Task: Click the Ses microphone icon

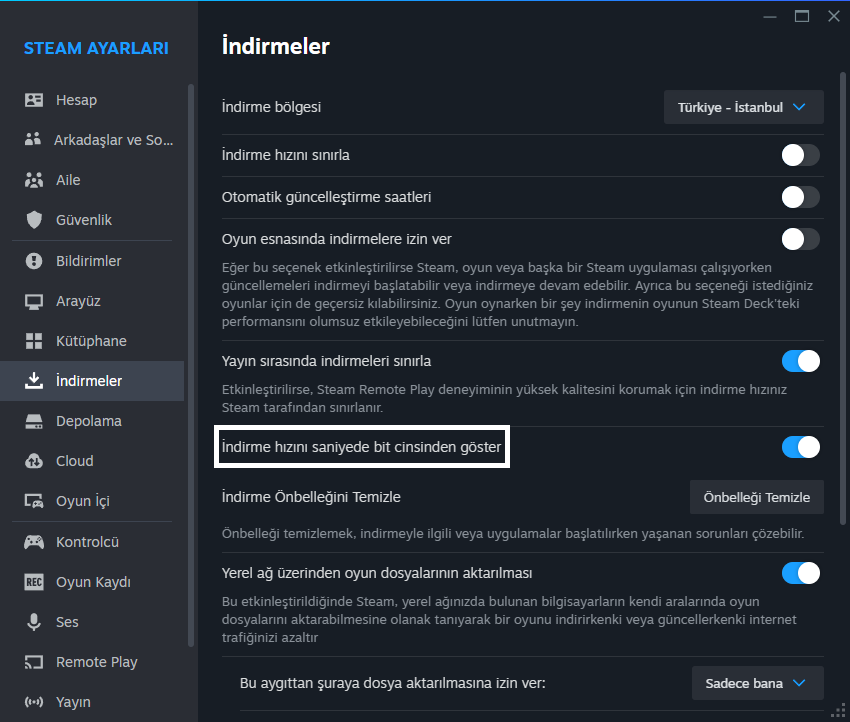Action: click(34, 622)
